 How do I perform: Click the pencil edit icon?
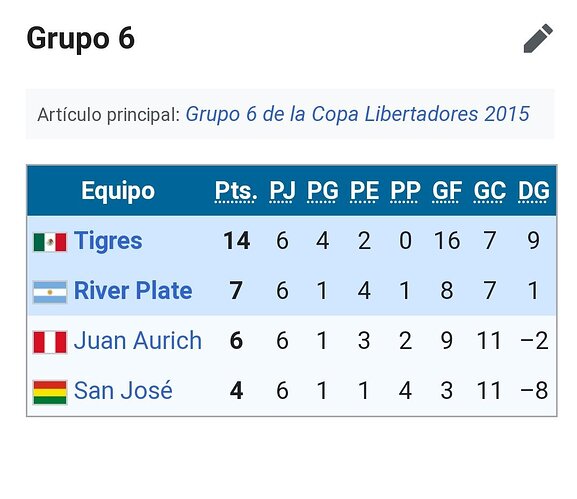pos(538,38)
